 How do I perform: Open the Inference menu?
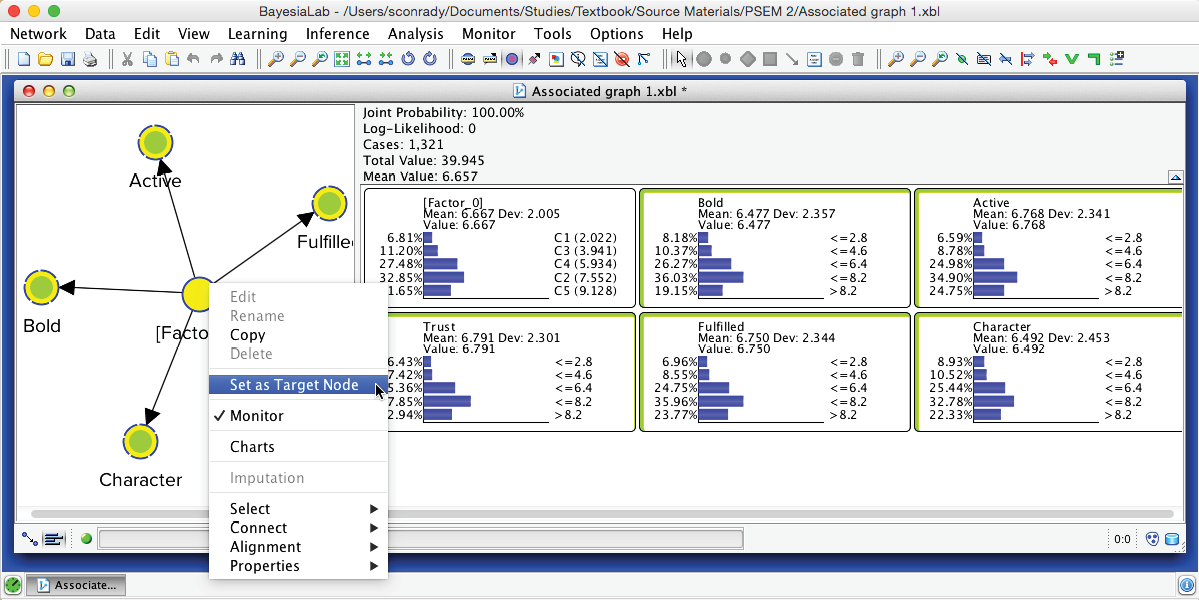(x=337, y=34)
